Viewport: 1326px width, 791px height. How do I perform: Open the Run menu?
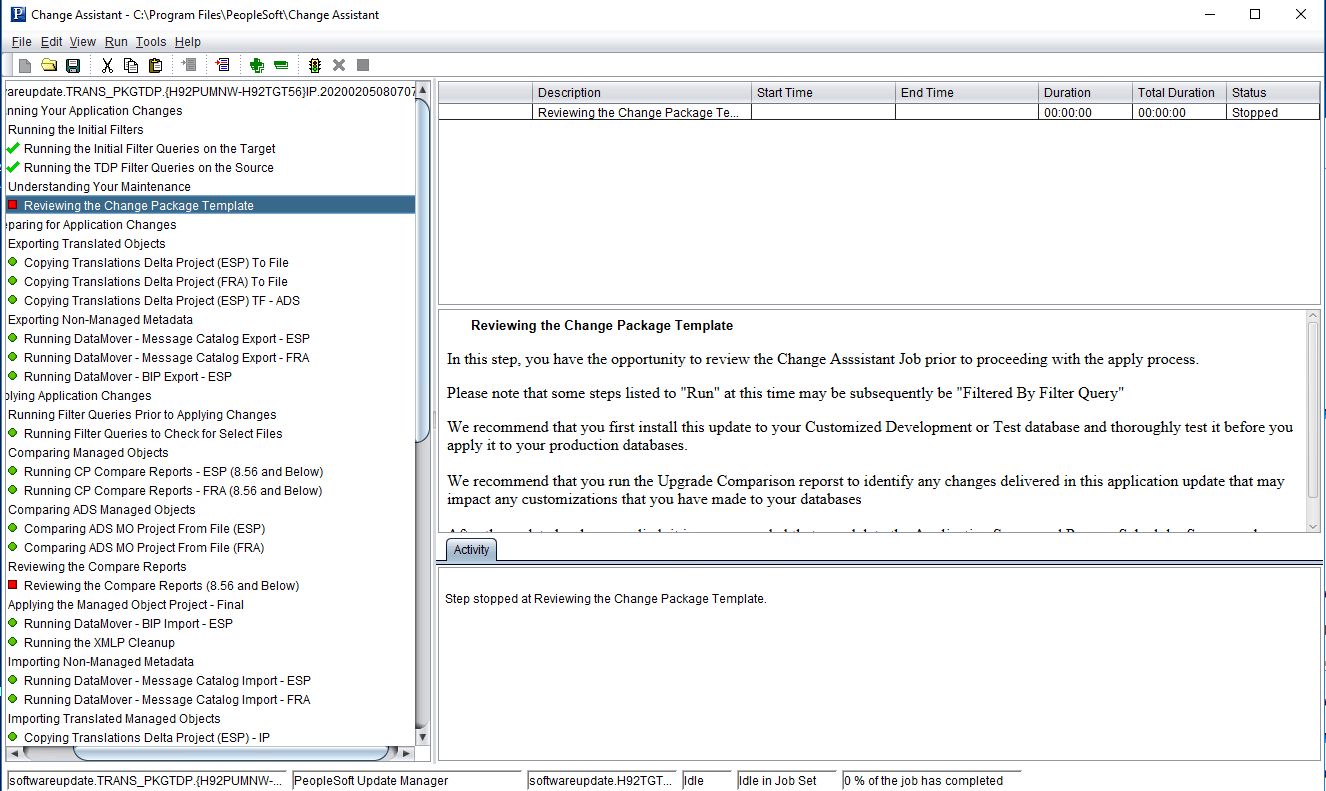[x=115, y=41]
